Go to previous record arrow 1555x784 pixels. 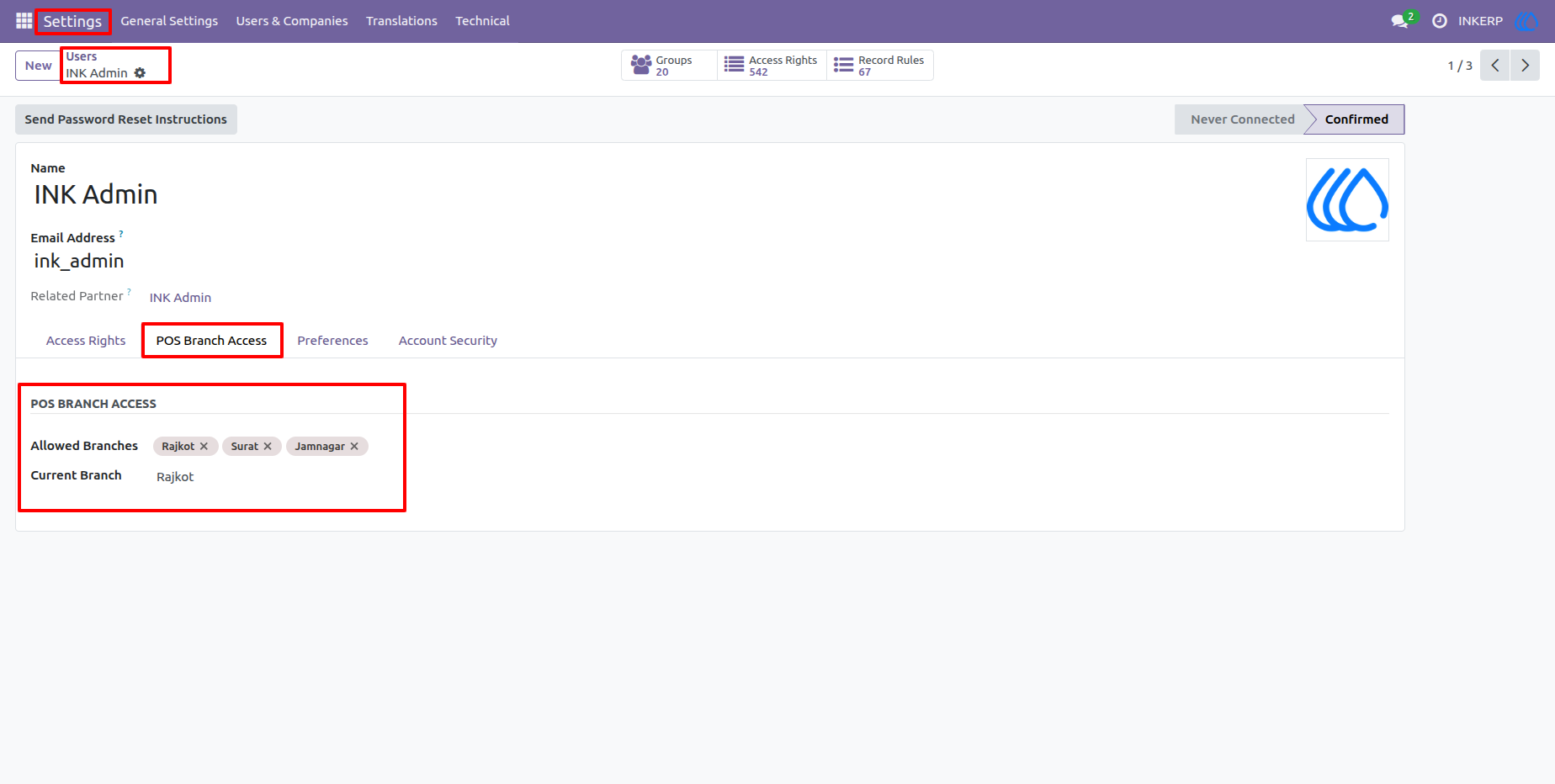pyautogui.click(x=1495, y=66)
